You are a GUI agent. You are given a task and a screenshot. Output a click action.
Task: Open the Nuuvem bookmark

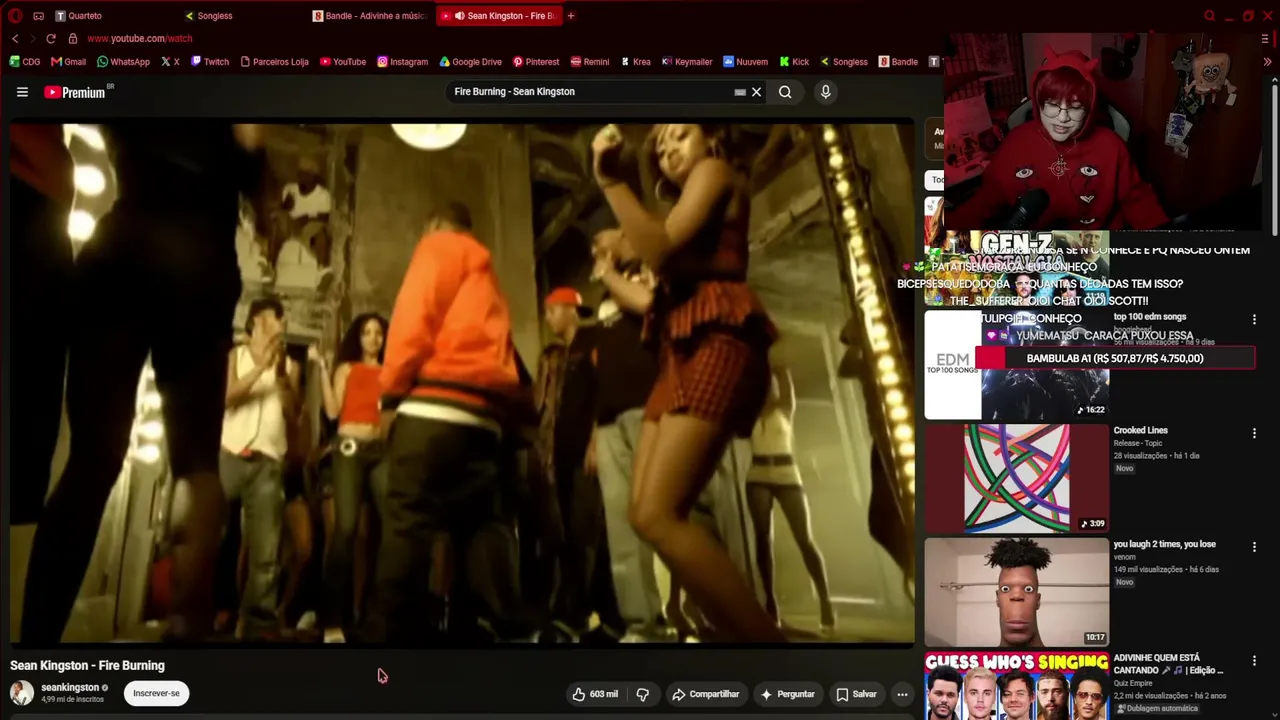[745, 62]
